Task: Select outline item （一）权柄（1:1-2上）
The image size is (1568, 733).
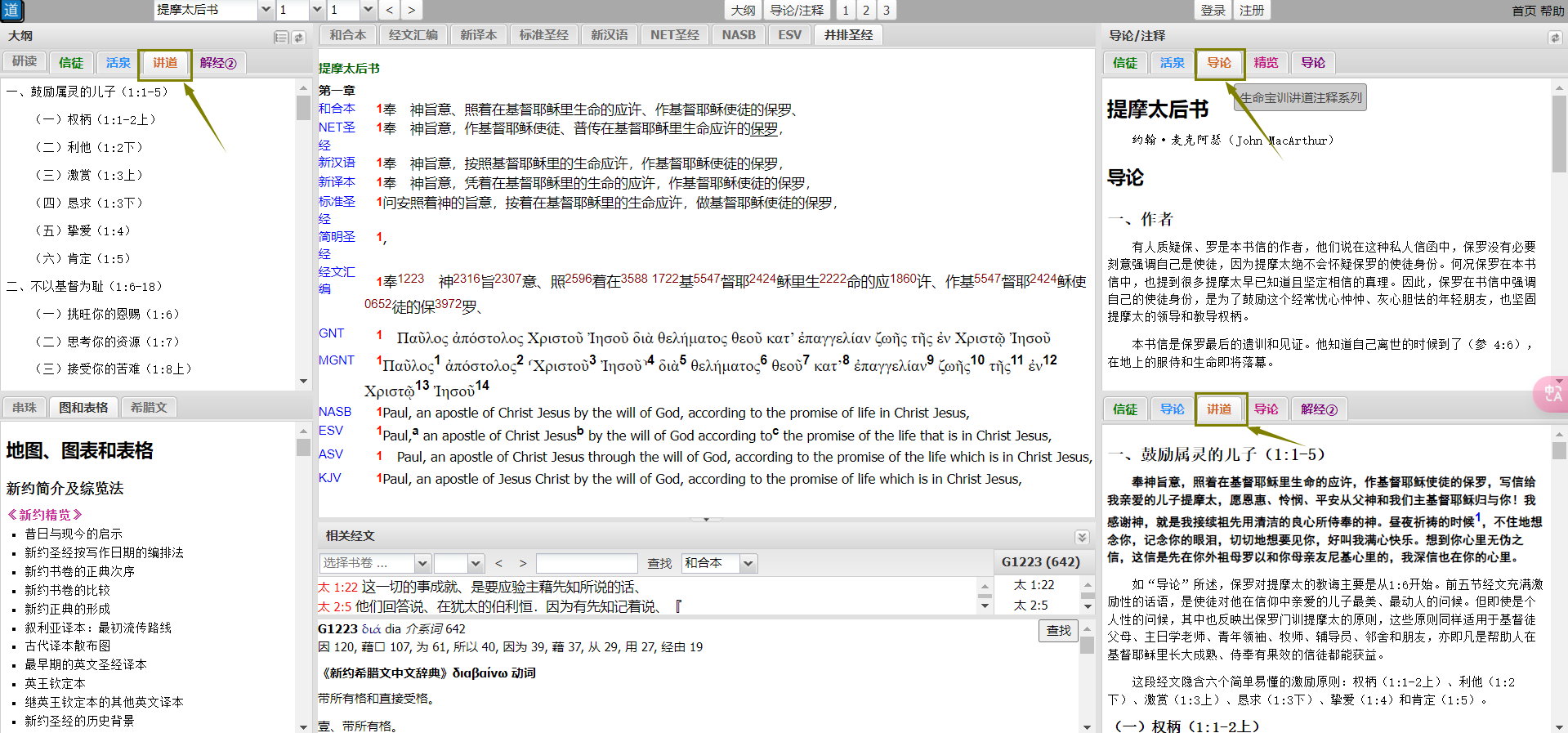Action: [x=95, y=119]
